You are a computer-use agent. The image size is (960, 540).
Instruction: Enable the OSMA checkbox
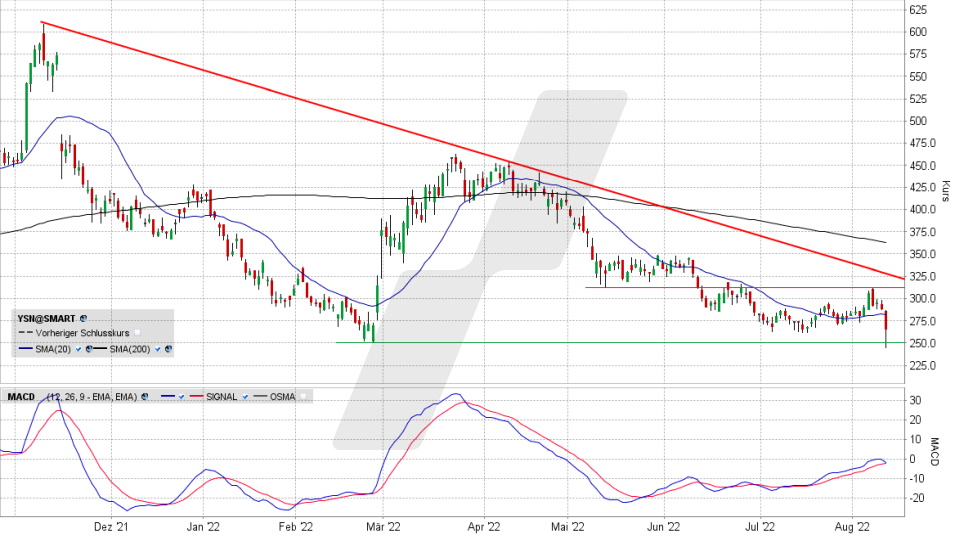pos(304,397)
